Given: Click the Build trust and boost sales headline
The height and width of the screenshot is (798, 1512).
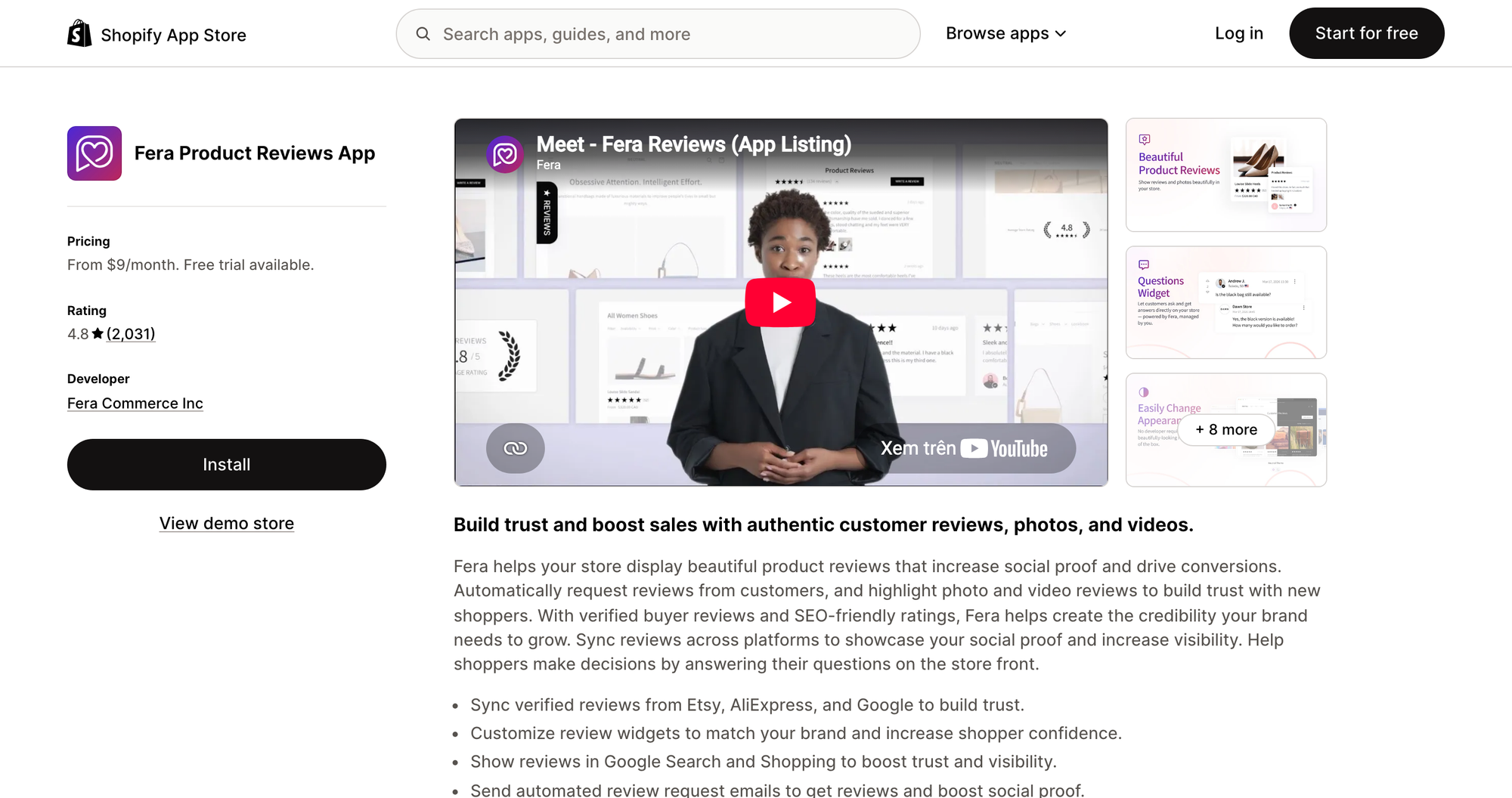Looking at the screenshot, I should (823, 524).
